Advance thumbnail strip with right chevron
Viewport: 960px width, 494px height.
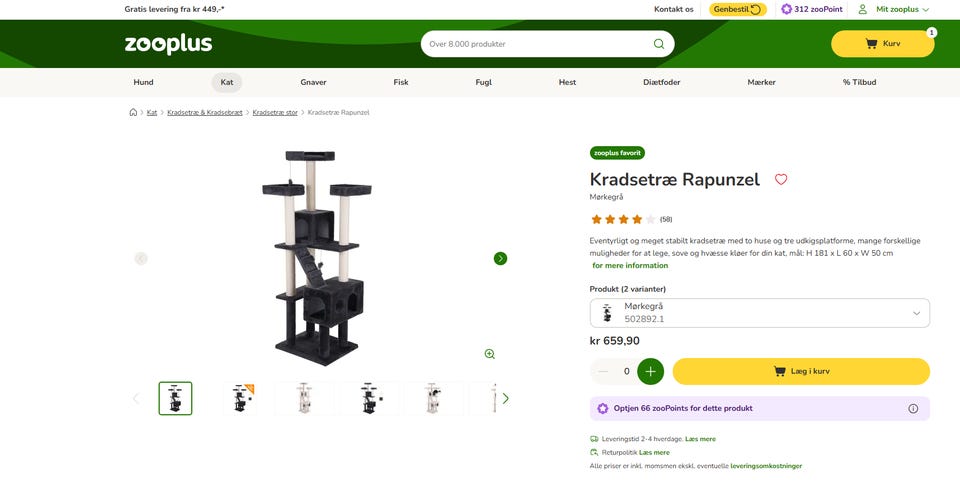505,399
